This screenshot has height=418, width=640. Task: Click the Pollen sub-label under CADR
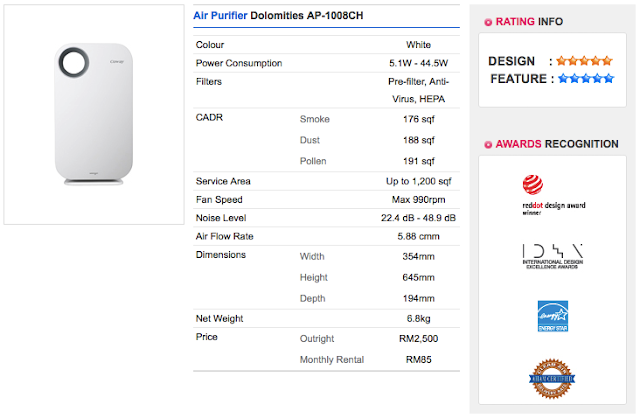[313, 161]
